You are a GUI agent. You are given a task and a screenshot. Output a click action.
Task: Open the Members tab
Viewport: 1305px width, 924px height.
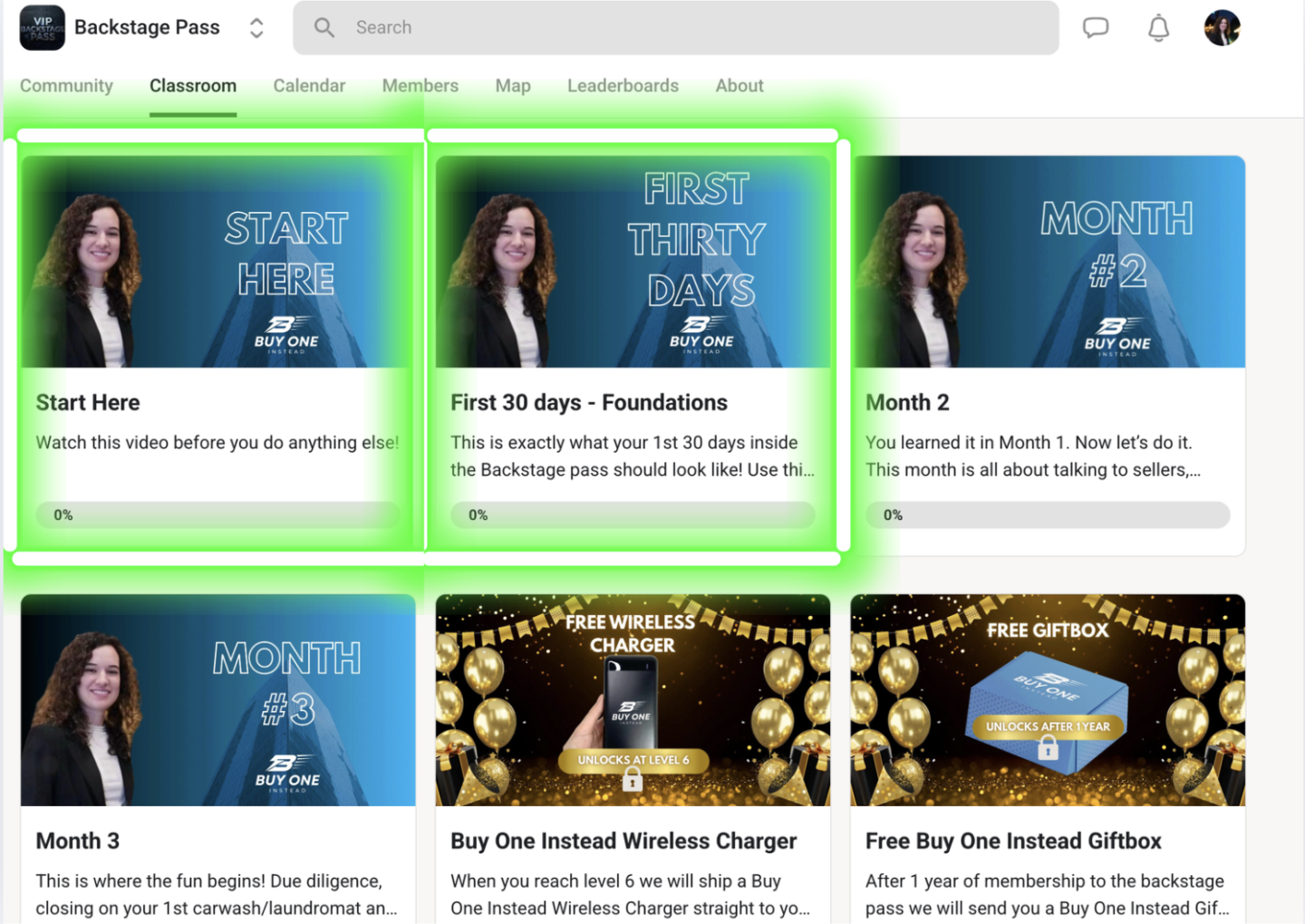click(420, 85)
